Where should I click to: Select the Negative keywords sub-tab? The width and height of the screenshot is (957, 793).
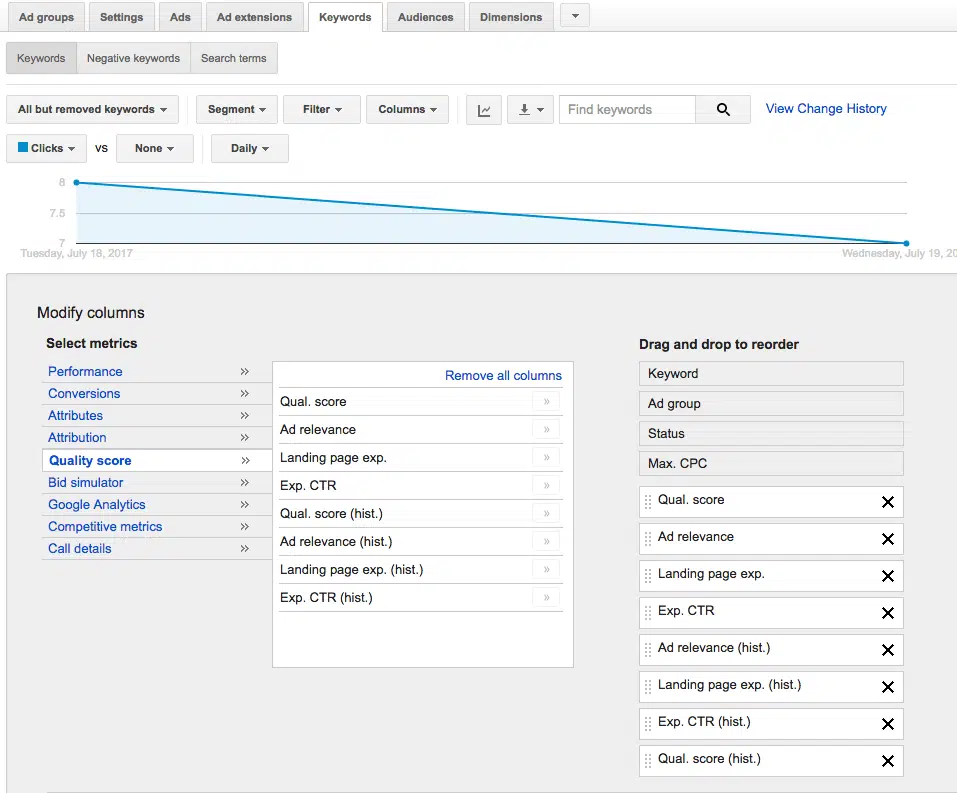tap(133, 58)
